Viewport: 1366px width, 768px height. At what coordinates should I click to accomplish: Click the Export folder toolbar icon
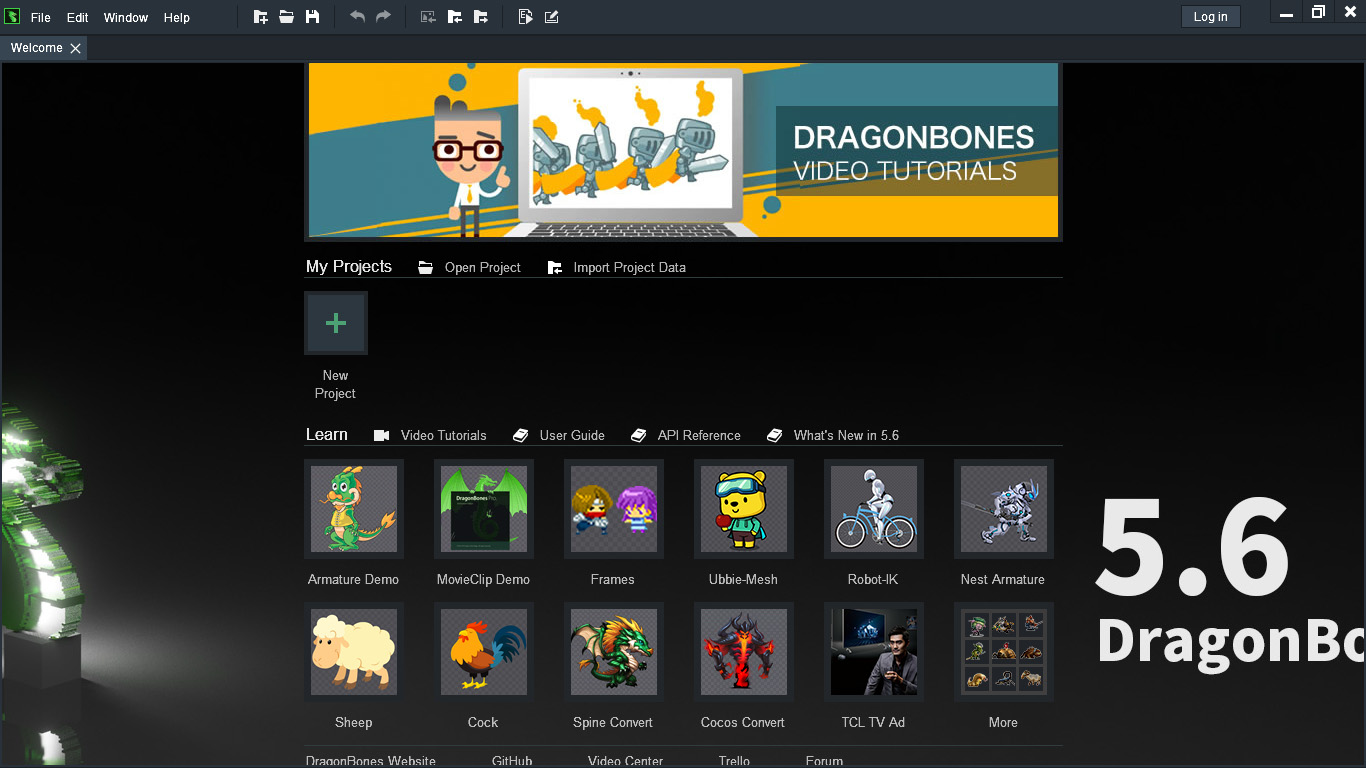click(x=481, y=17)
